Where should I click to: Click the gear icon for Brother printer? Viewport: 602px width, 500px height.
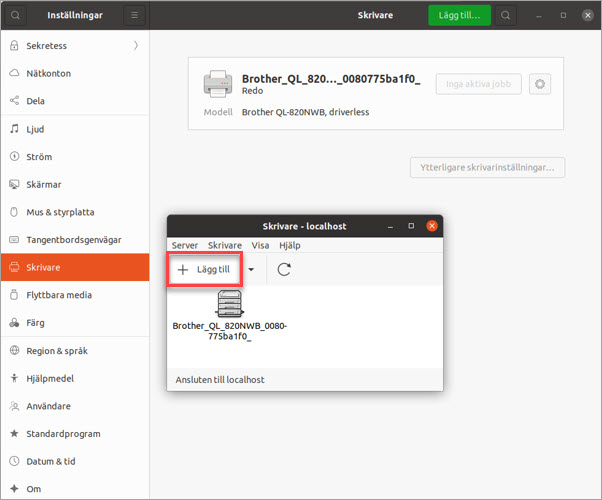(x=540, y=85)
